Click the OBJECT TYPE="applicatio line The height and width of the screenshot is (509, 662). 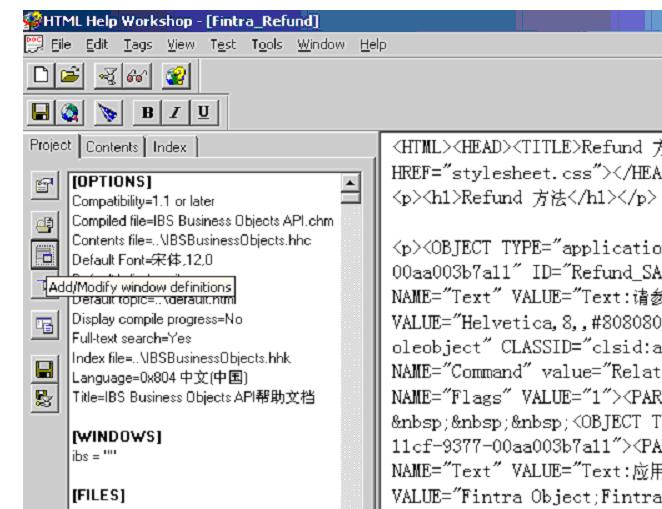pyautogui.click(x=526, y=247)
